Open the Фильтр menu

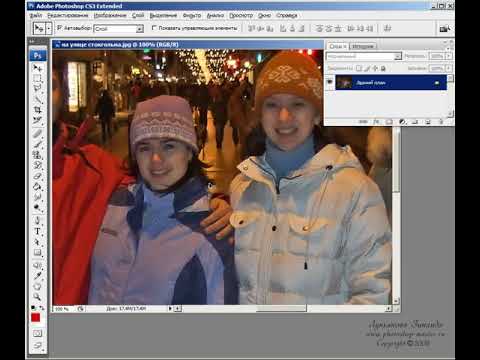pos(192,15)
